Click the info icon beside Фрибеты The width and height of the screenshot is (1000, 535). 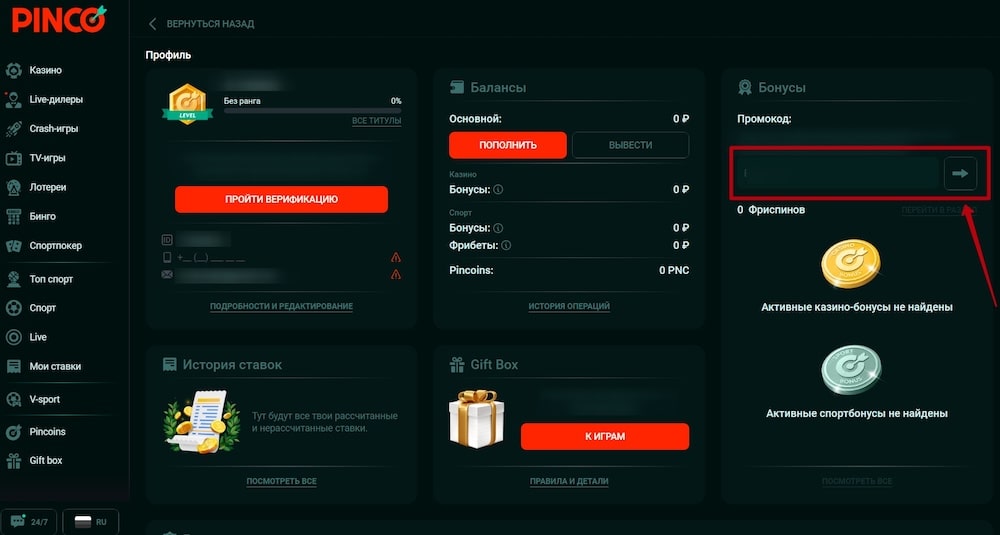[506, 245]
